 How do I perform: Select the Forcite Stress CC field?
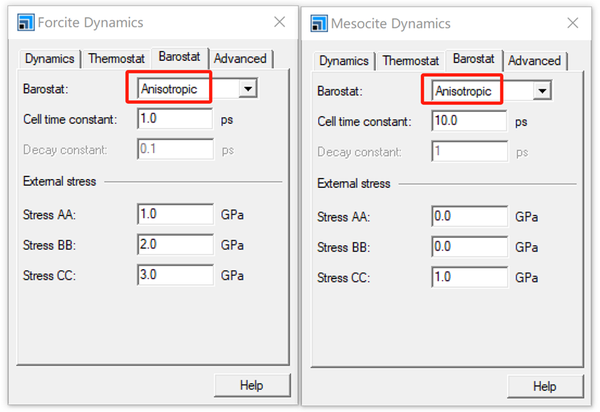coord(175,275)
